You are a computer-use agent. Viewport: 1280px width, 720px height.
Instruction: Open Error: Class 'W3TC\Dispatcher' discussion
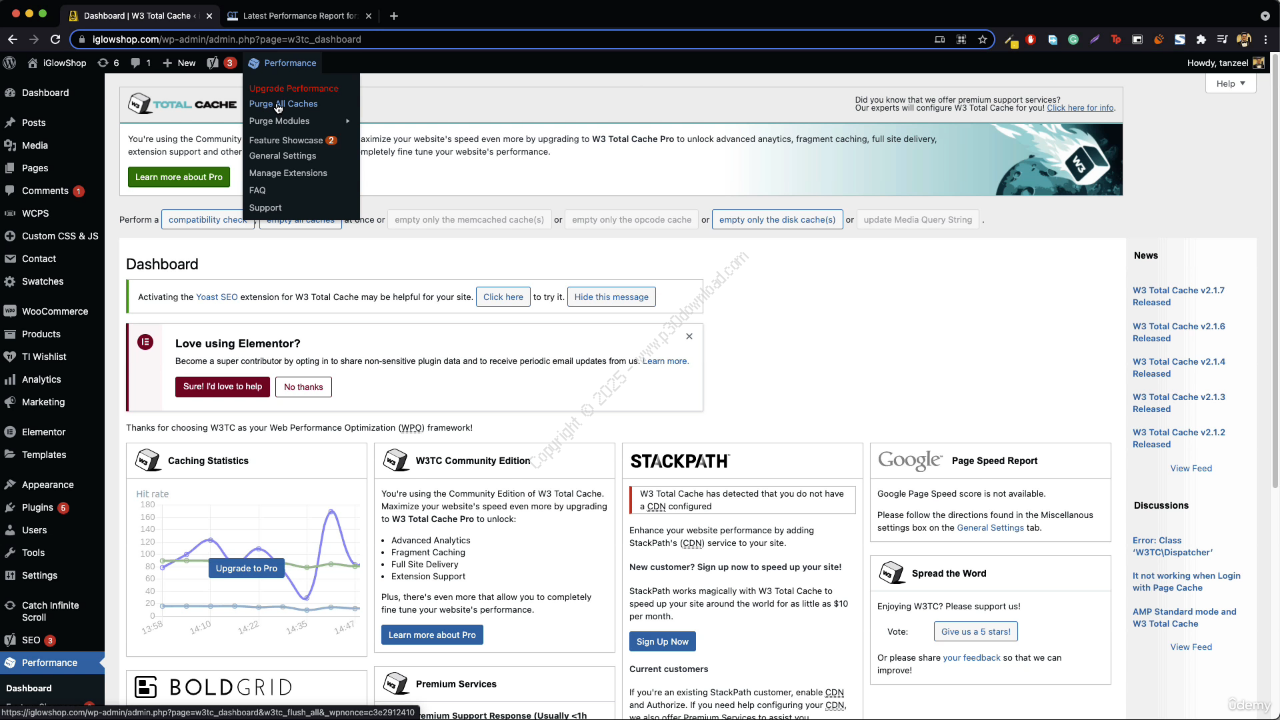coord(1173,546)
